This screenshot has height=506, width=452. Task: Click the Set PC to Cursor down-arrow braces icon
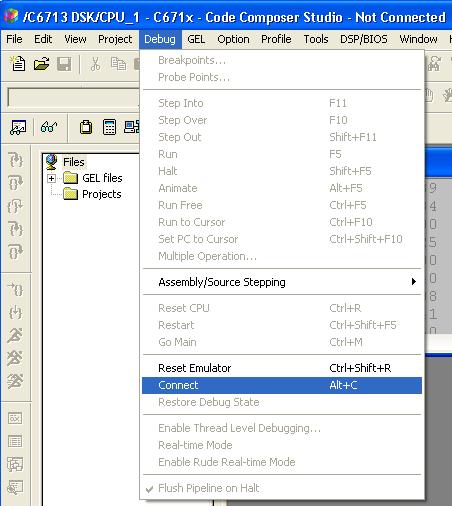[15, 312]
